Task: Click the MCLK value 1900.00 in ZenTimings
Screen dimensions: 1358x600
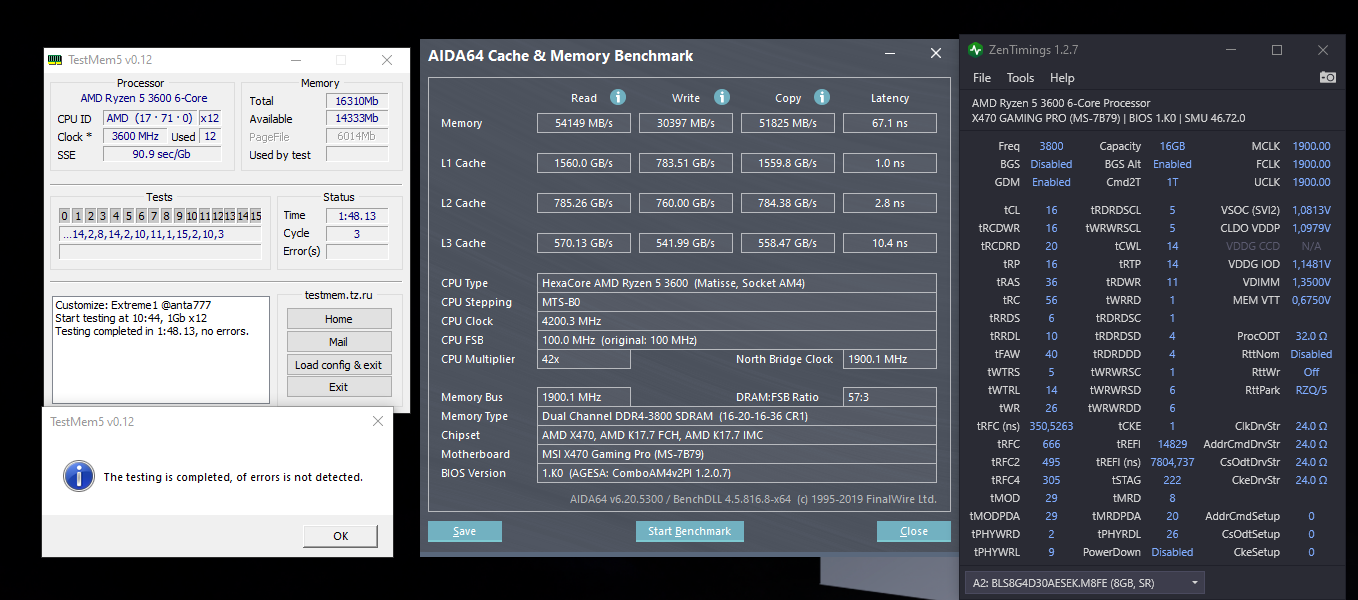Action: click(x=1311, y=146)
